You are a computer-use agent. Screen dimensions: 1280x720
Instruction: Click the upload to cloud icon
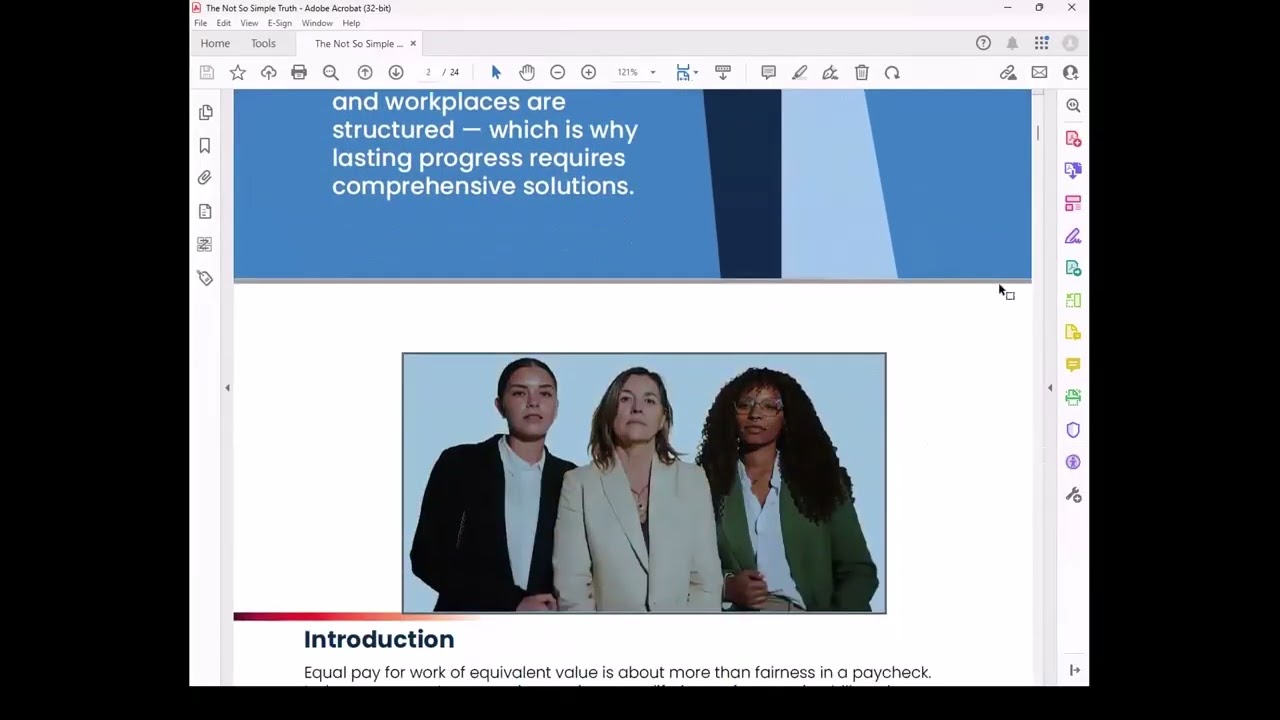click(x=268, y=72)
